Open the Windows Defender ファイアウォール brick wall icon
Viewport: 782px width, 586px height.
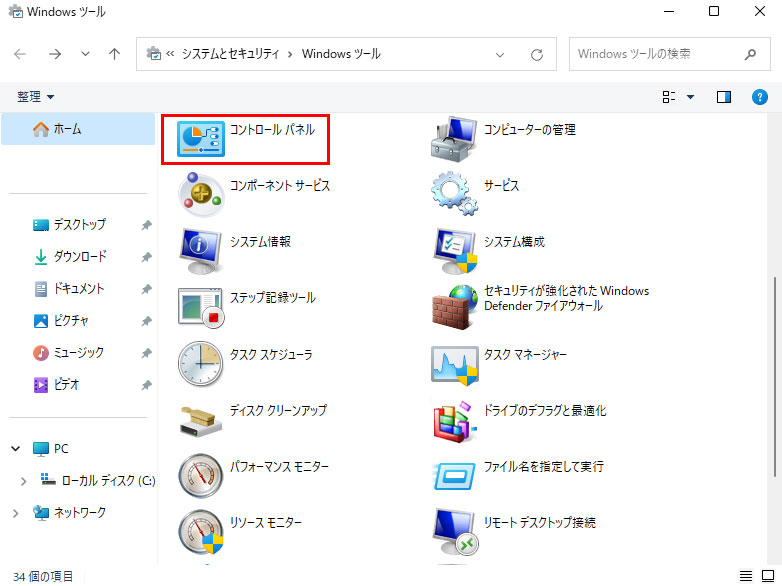click(x=453, y=307)
